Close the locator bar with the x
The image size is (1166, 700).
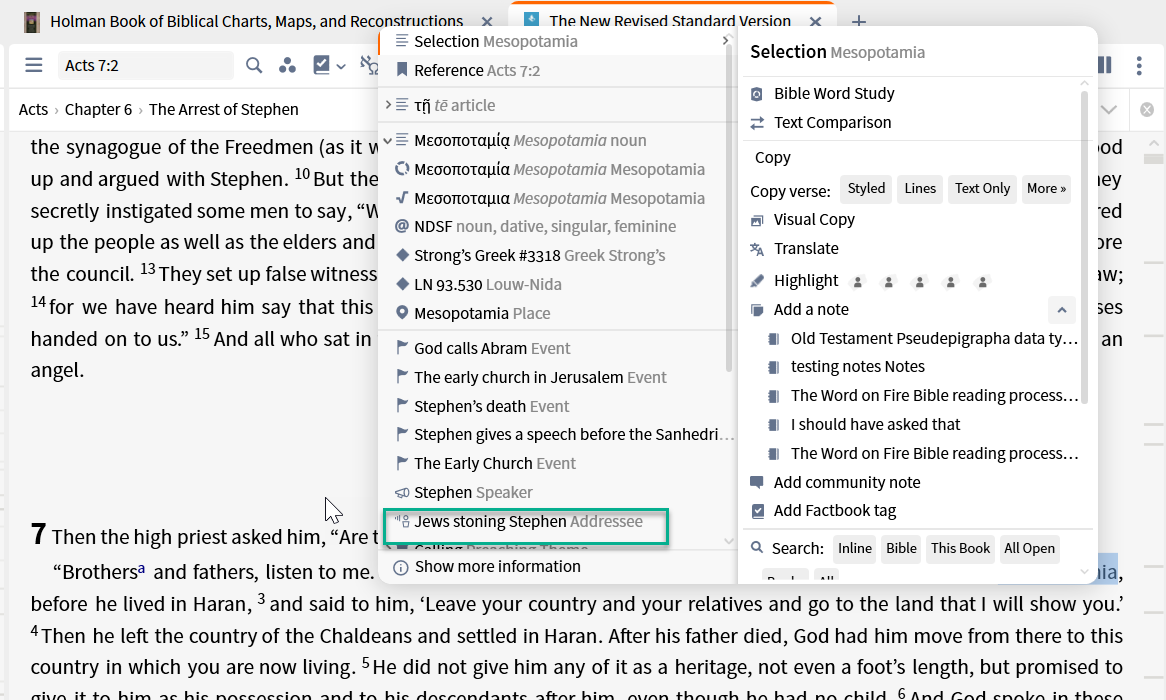pos(1147,109)
